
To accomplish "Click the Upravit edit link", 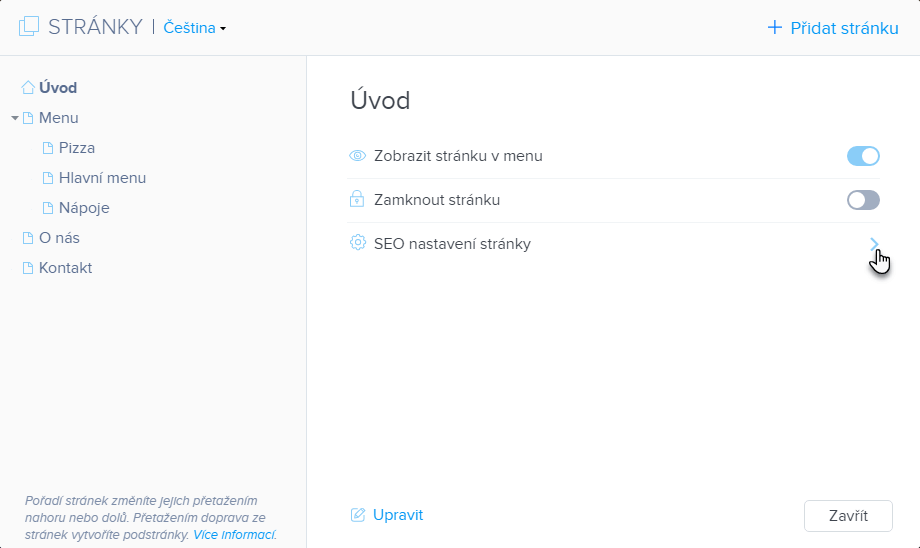I will [x=397, y=515].
